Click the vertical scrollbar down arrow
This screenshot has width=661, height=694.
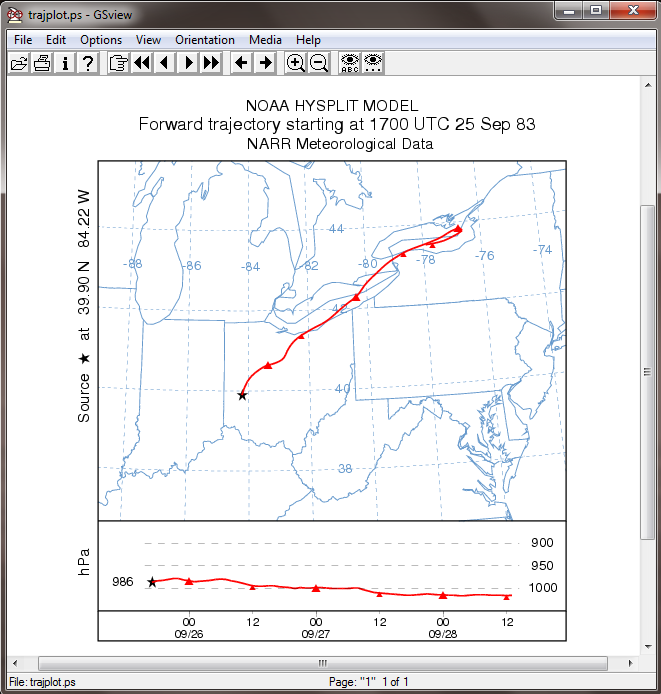[x=648, y=647]
